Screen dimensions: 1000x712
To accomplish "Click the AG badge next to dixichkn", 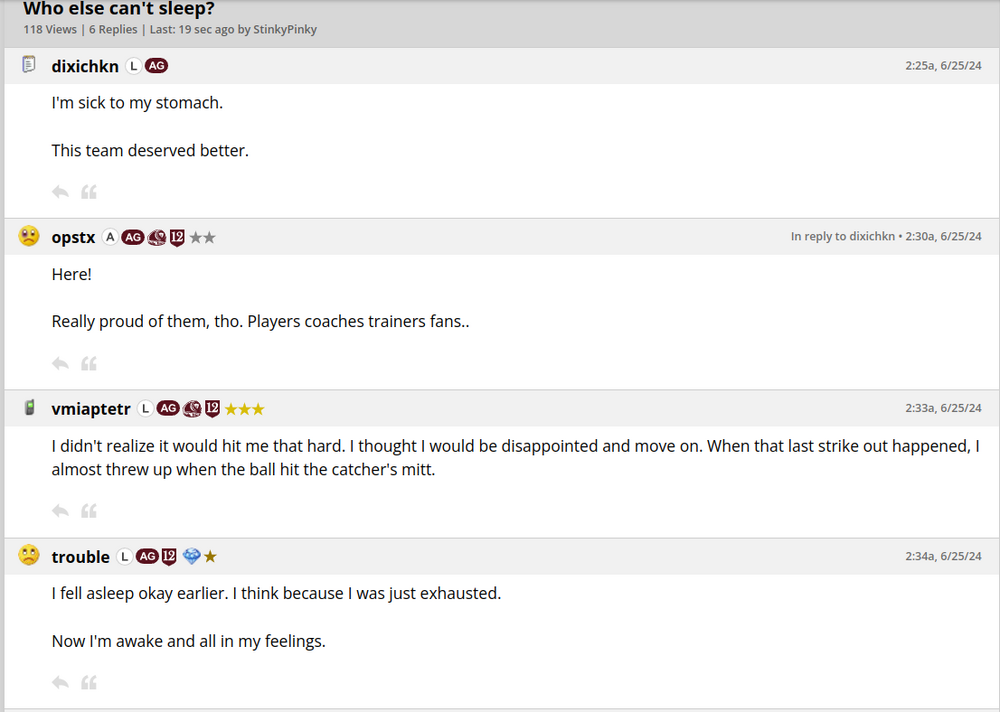I will [x=156, y=66].
